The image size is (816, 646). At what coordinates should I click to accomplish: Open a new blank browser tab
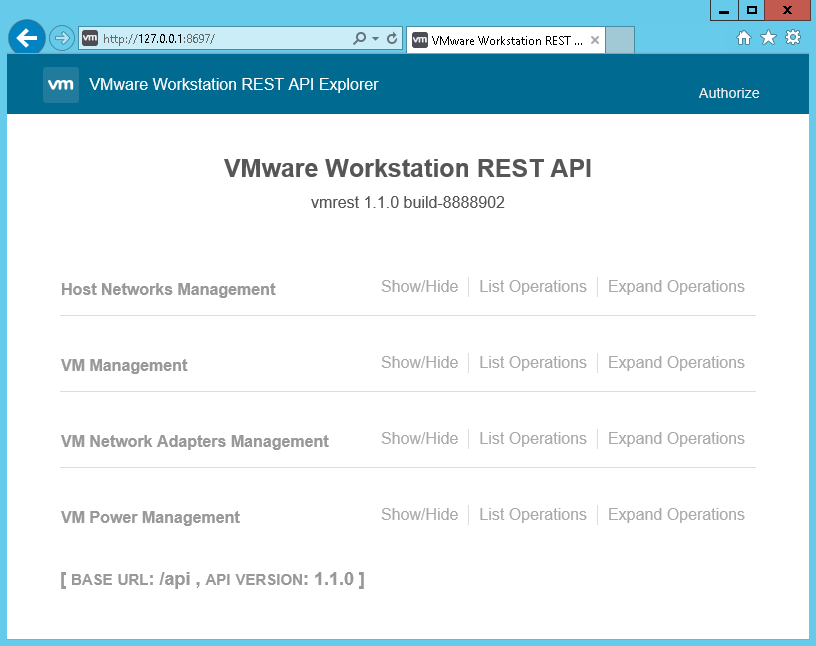620,40
